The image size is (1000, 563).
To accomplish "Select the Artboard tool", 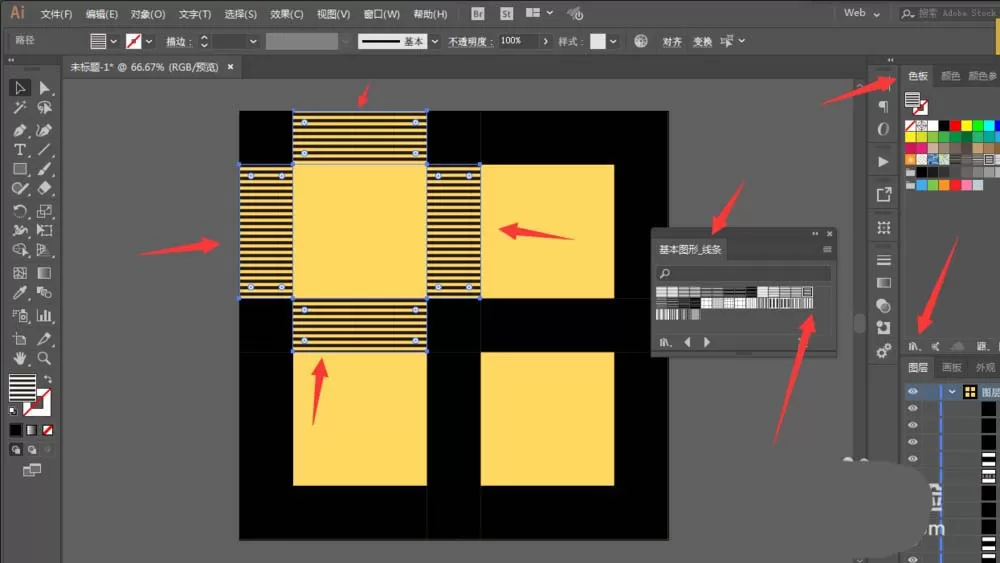I will click(x=20, y=339).
